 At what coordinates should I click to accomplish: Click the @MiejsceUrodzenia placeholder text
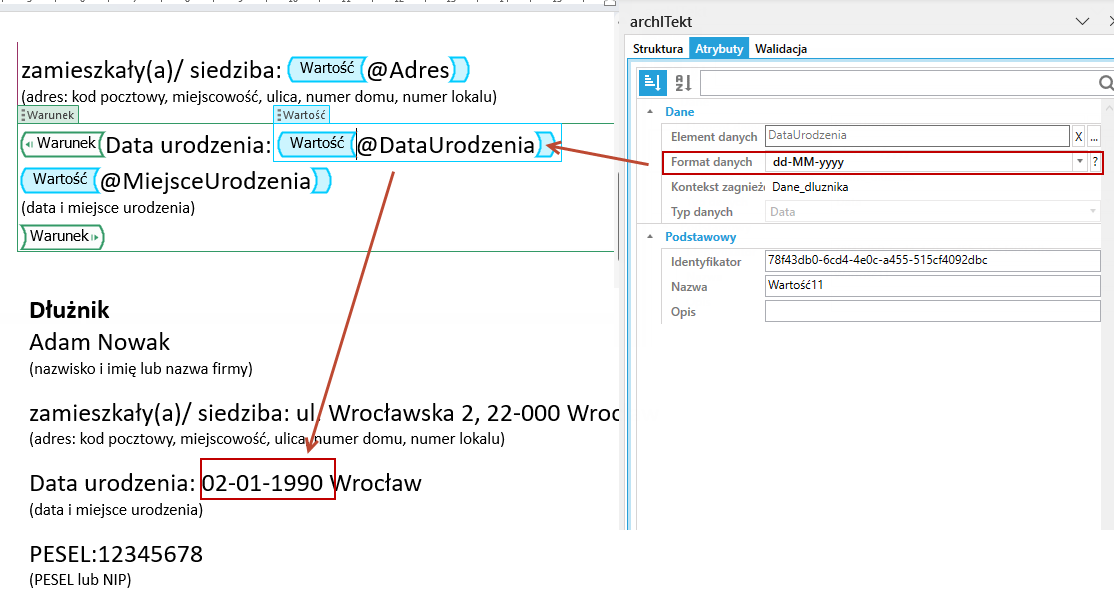(x=205, y=181)
